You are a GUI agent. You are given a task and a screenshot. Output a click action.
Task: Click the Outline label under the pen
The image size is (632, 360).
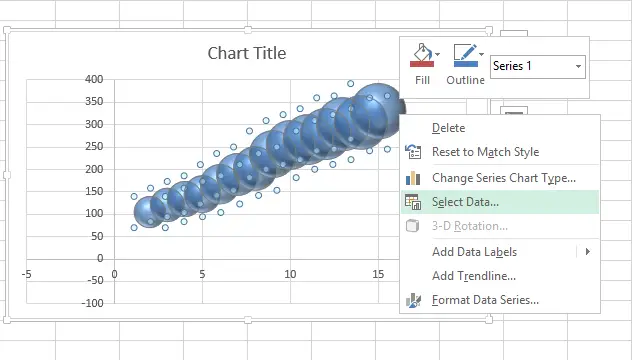tap(466, 80)
